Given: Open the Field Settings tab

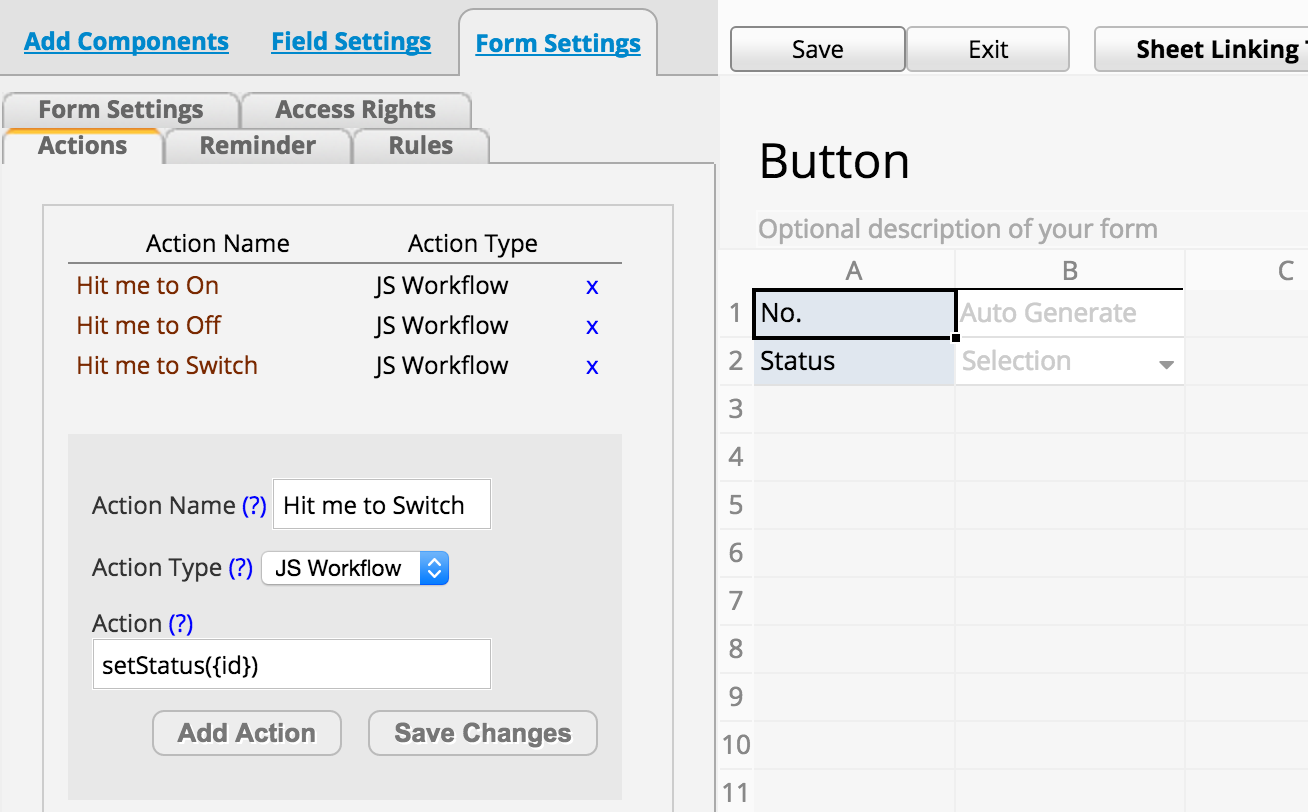Looking at the screenshot, I should (350, 42).
